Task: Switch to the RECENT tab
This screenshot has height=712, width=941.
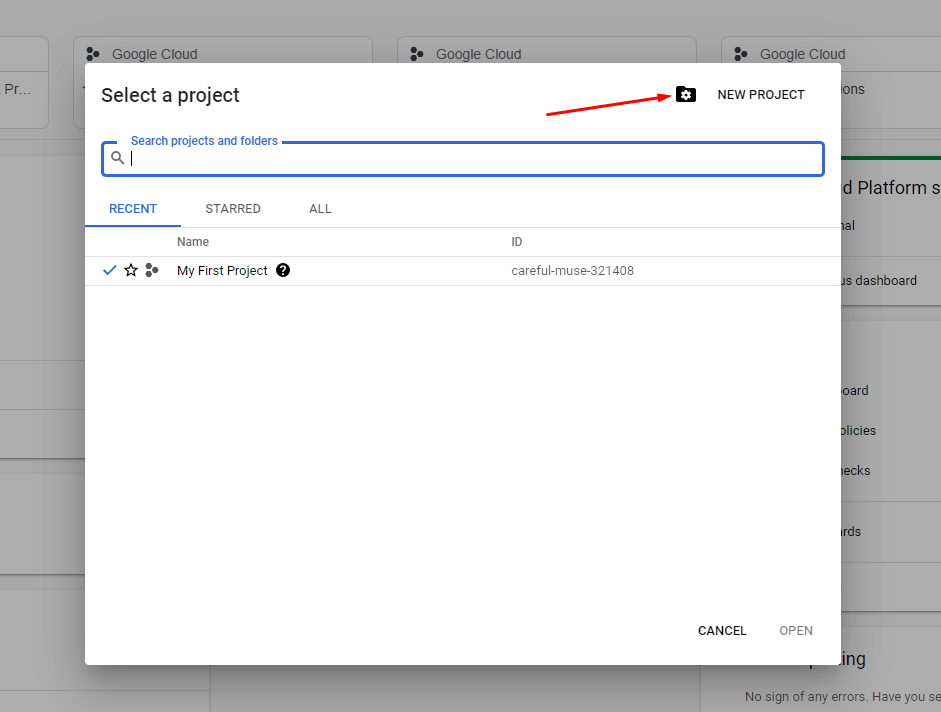Action: pos(133,209)
